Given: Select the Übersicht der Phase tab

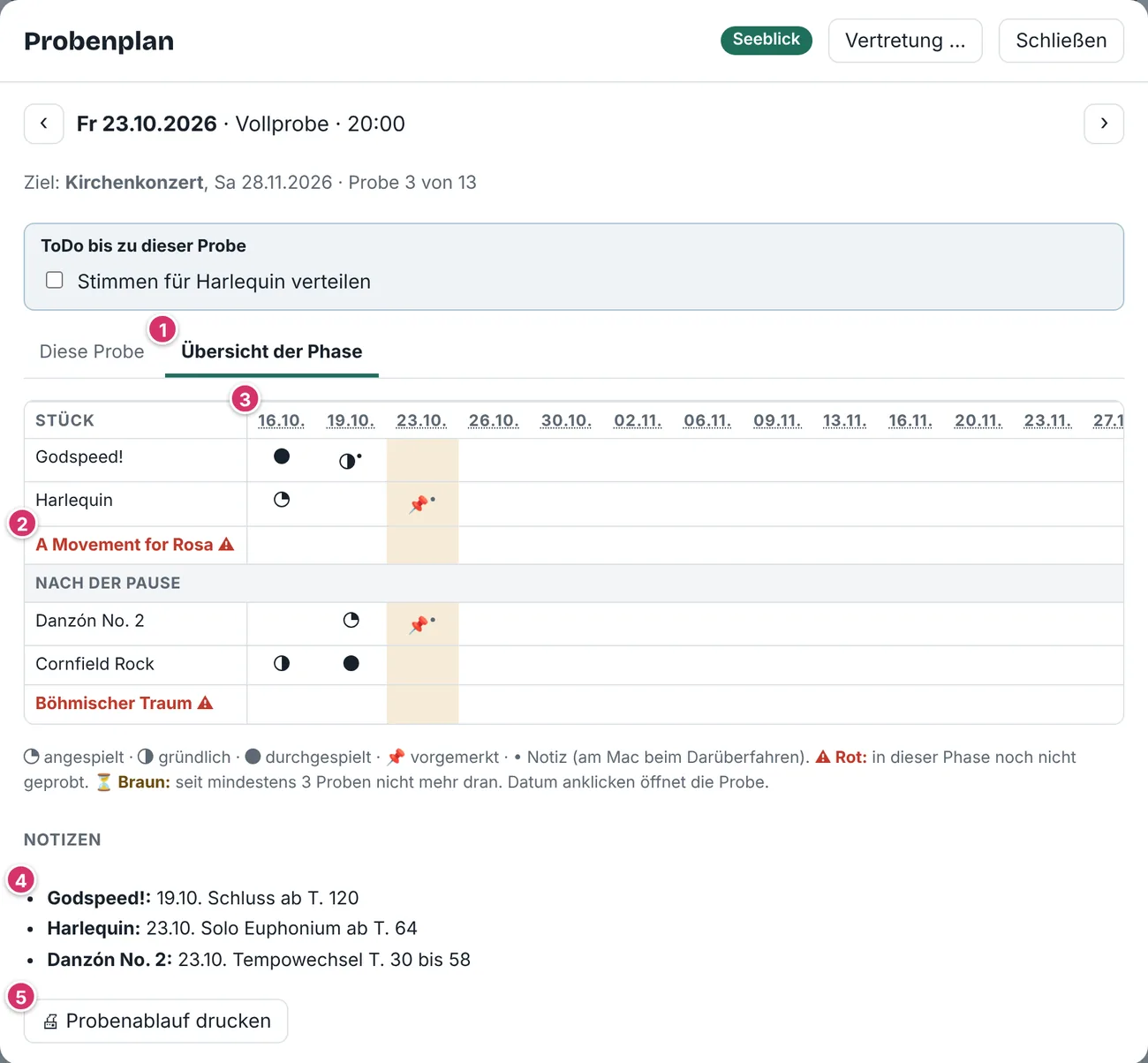Looking at the screenshot, I should pyautogui.click(x=272, y=351).
